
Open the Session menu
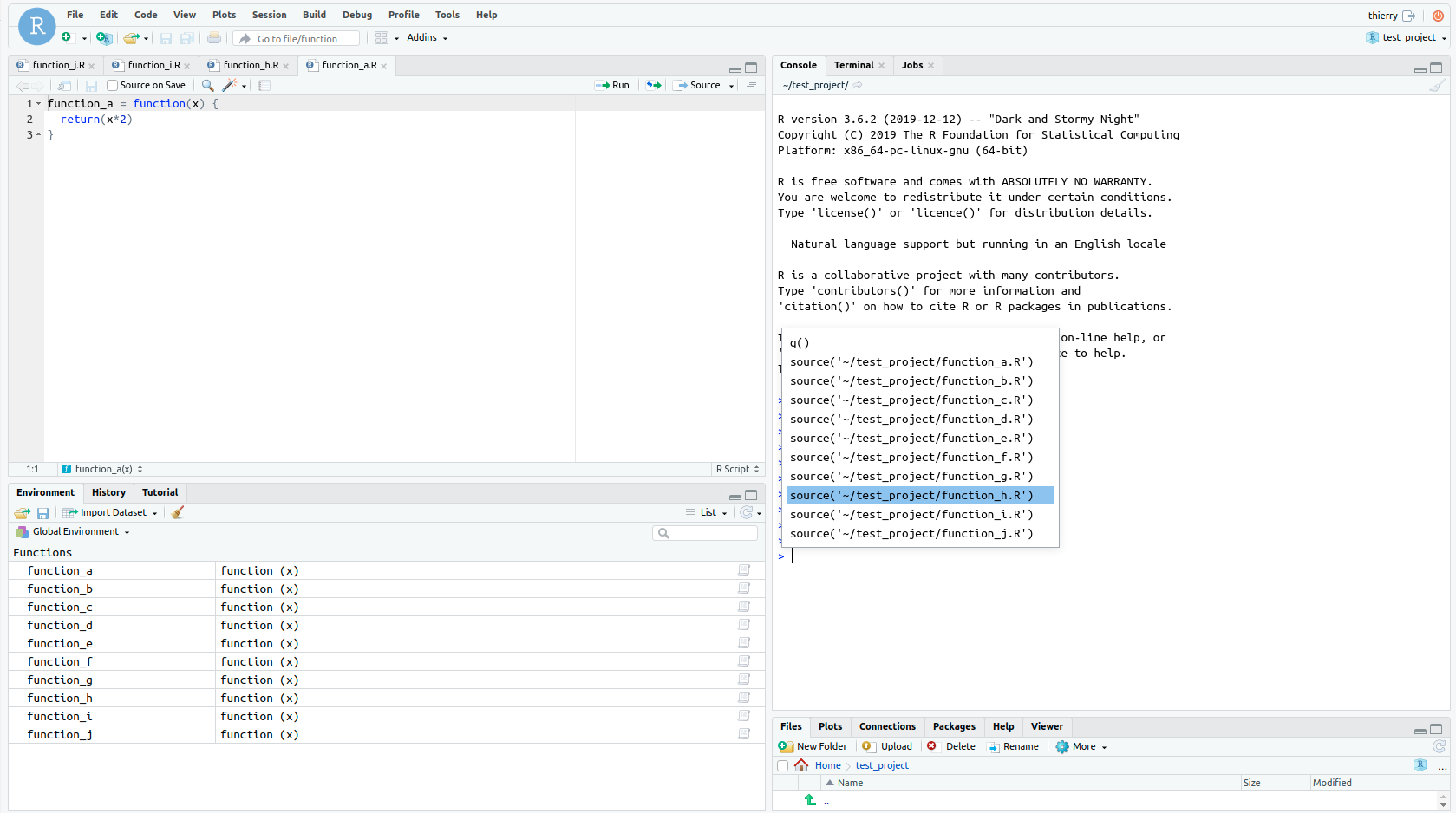269,15
